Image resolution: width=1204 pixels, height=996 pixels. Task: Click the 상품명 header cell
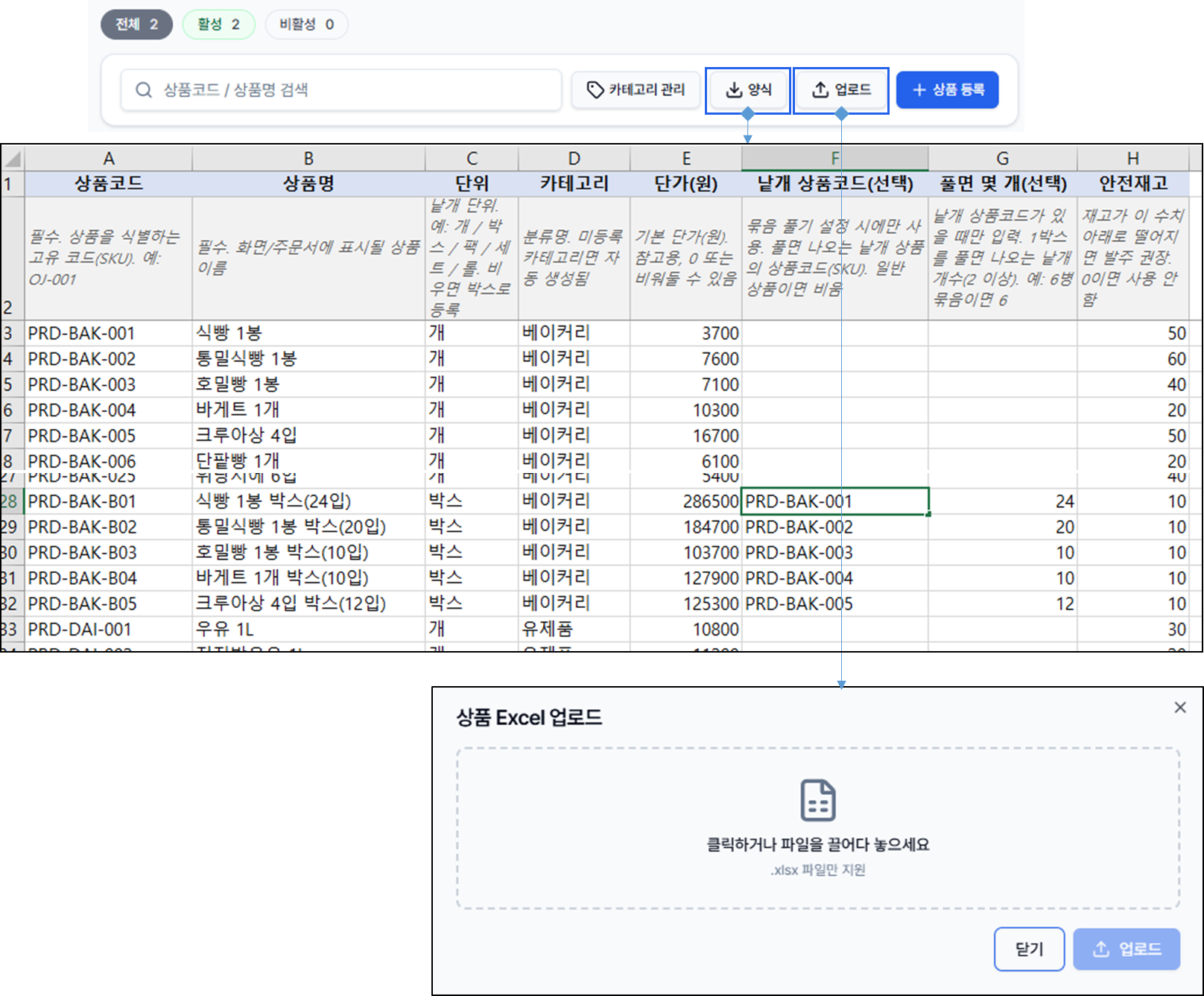click(x=308, y=183)
